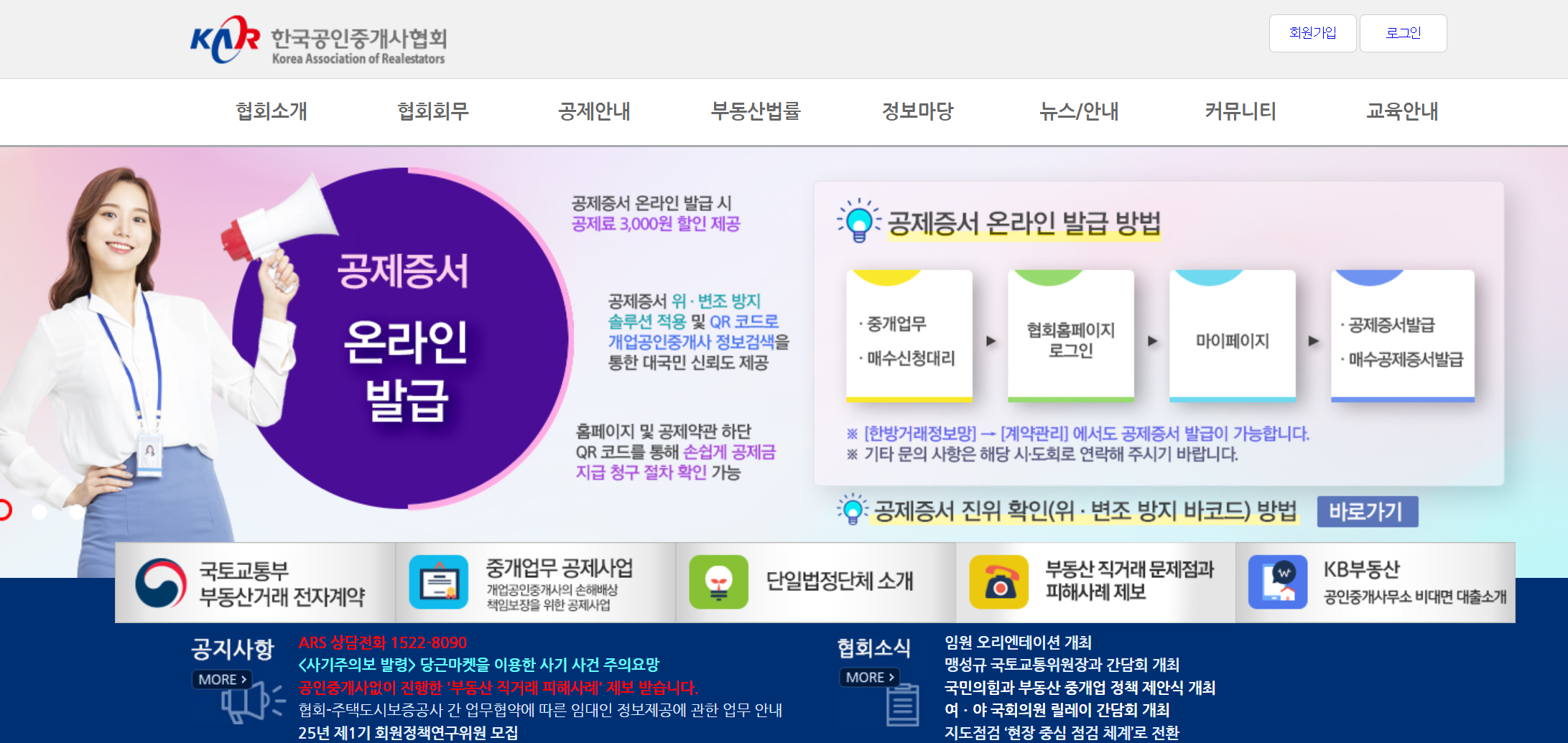The image size is (1568, 743).
Task: Open notice 당근마켓을 이용한 사기 사건 주의요망
Action: tap(478, 665)
